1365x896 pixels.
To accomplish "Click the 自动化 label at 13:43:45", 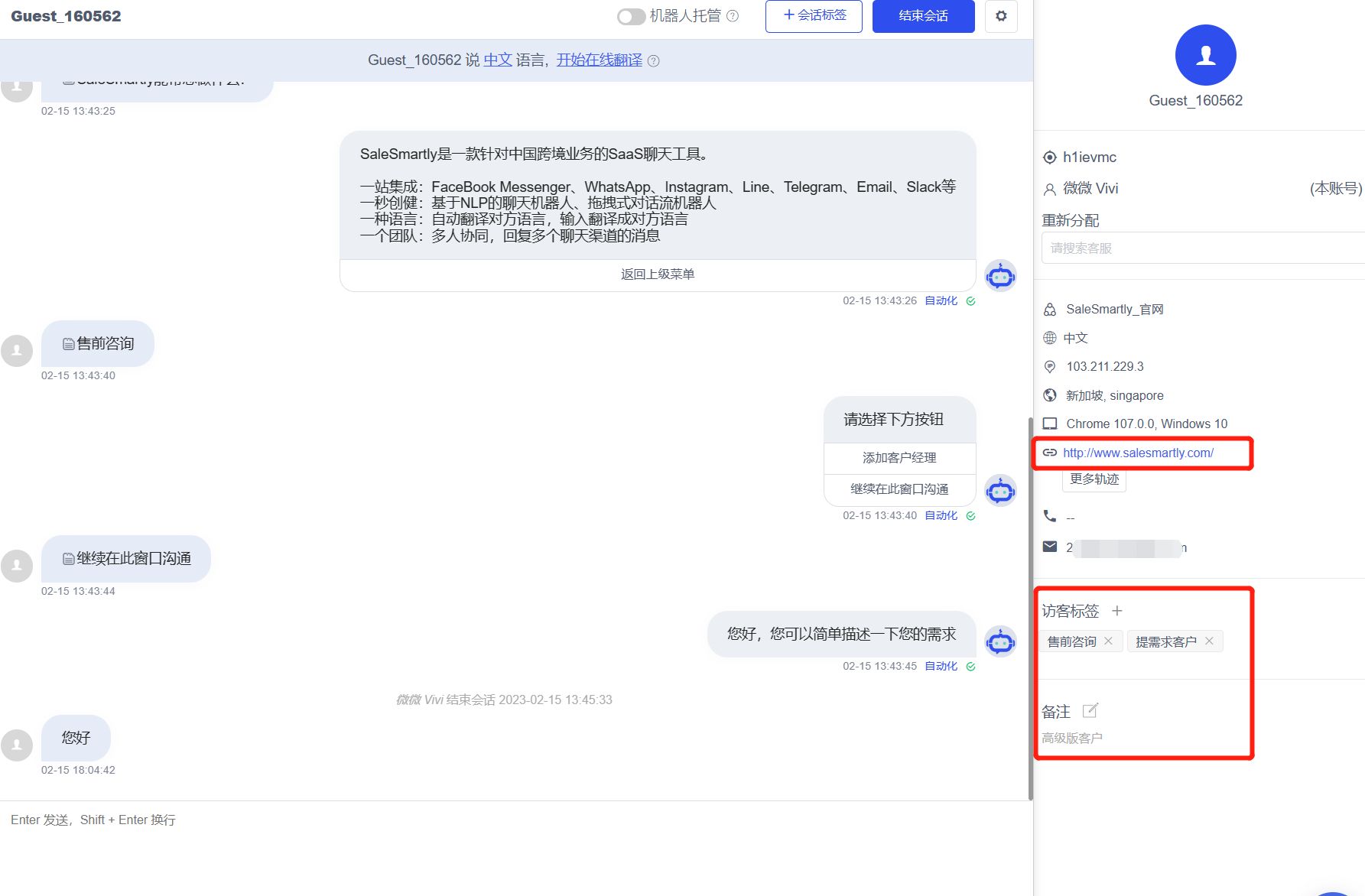I will point(941,667).
